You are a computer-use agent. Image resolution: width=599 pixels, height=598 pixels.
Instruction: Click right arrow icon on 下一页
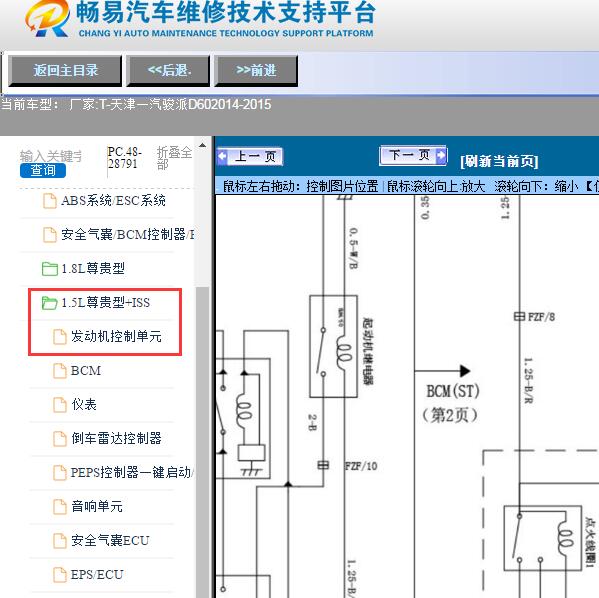tap(441, 155)
